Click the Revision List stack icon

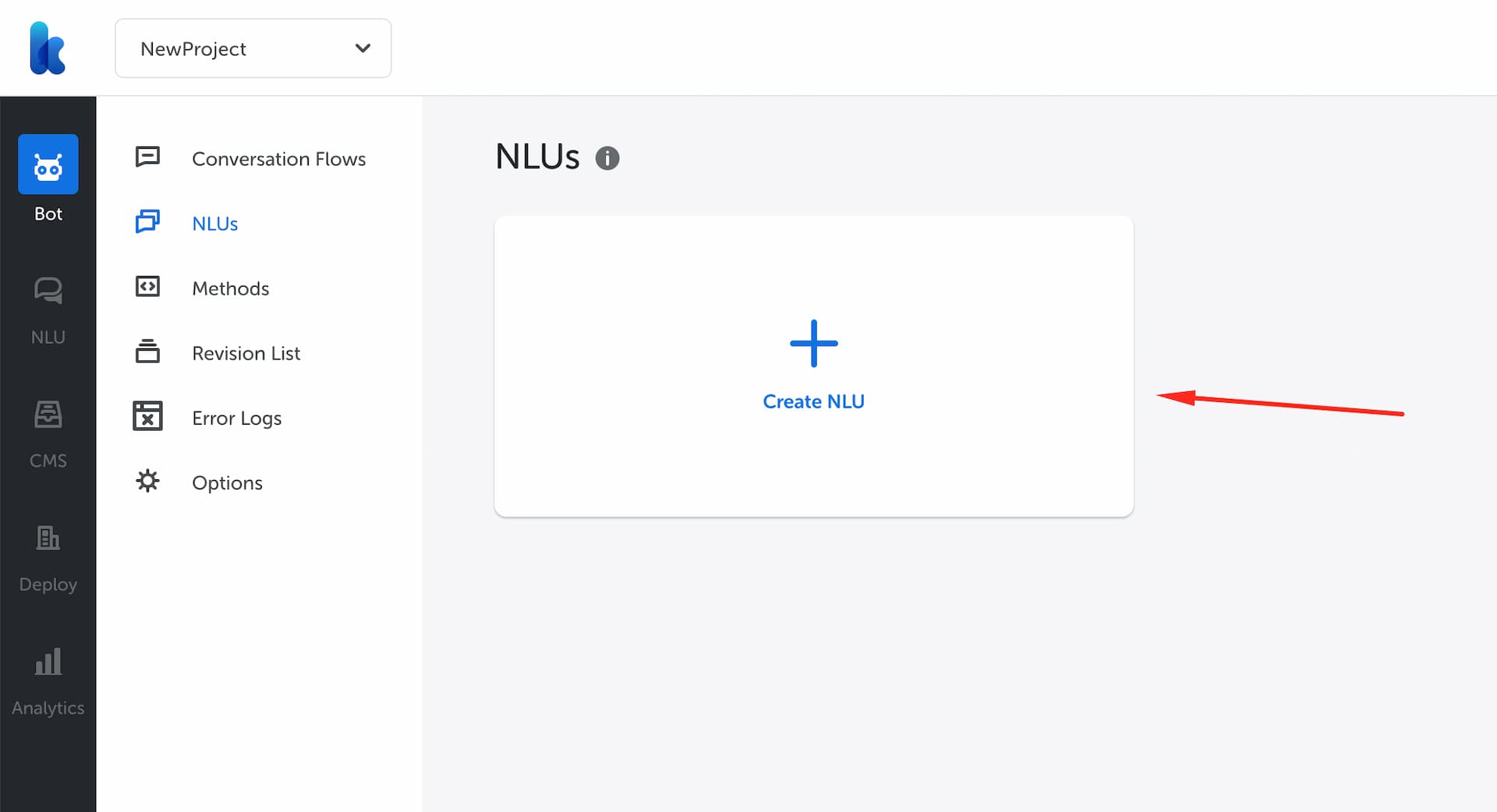coord(147,351)
